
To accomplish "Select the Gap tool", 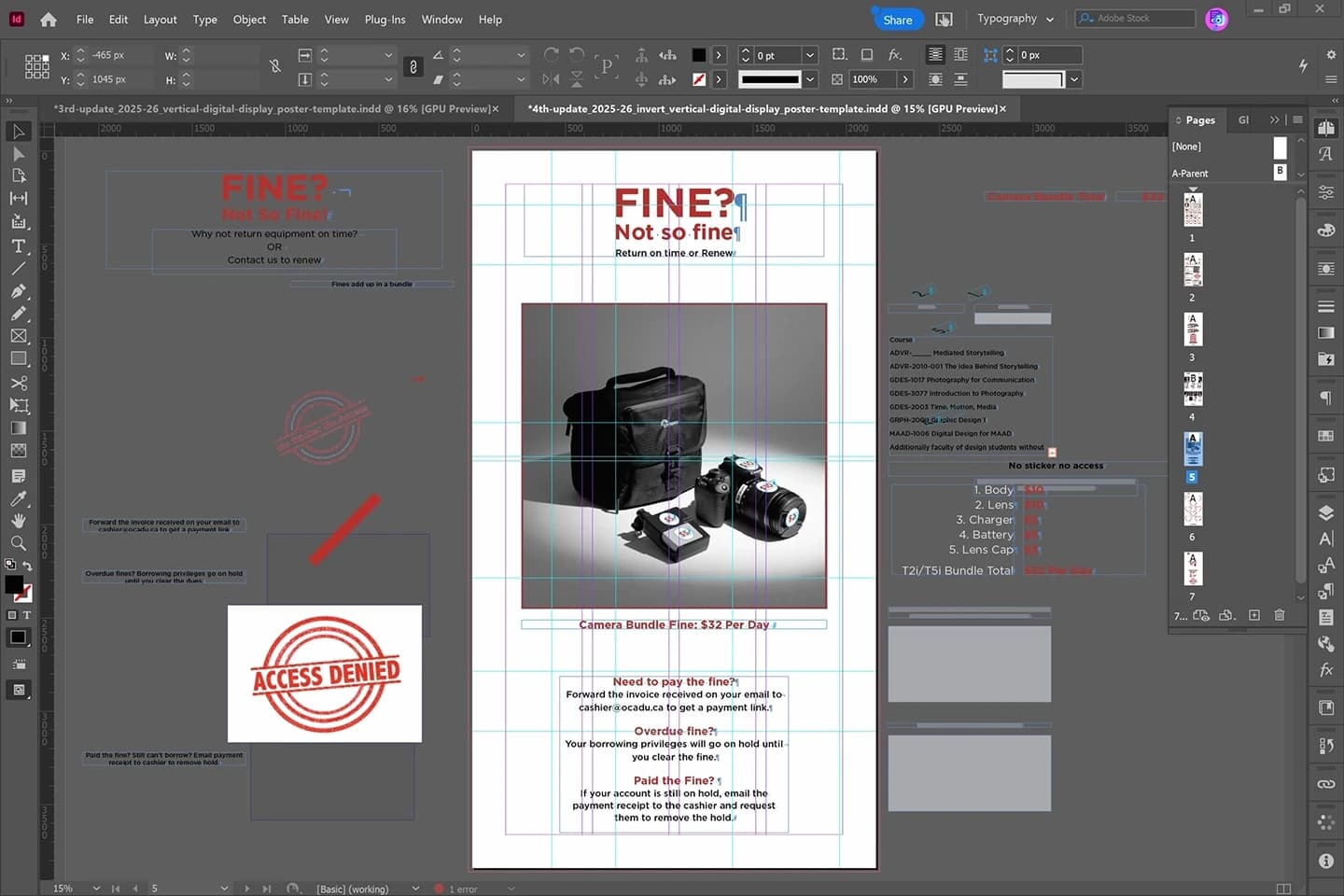I will 18,198.
